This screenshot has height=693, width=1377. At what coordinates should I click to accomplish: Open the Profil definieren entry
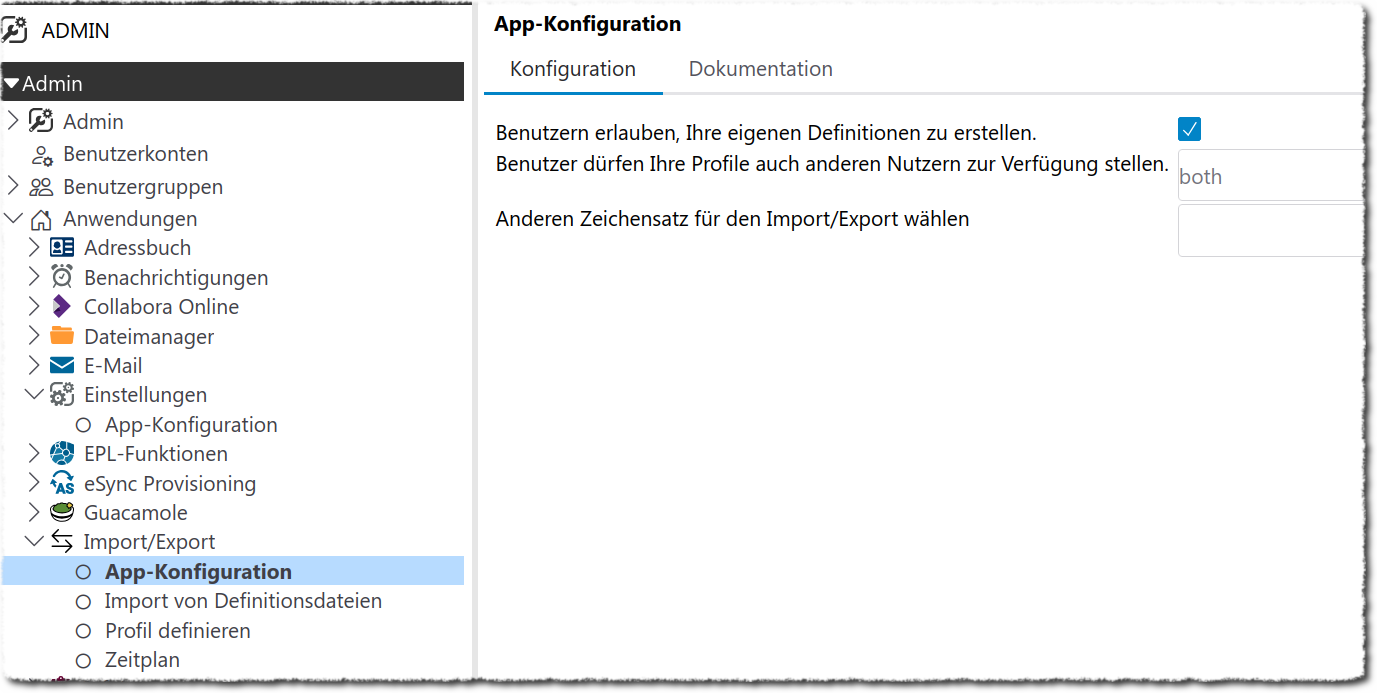tap(177, 631)
